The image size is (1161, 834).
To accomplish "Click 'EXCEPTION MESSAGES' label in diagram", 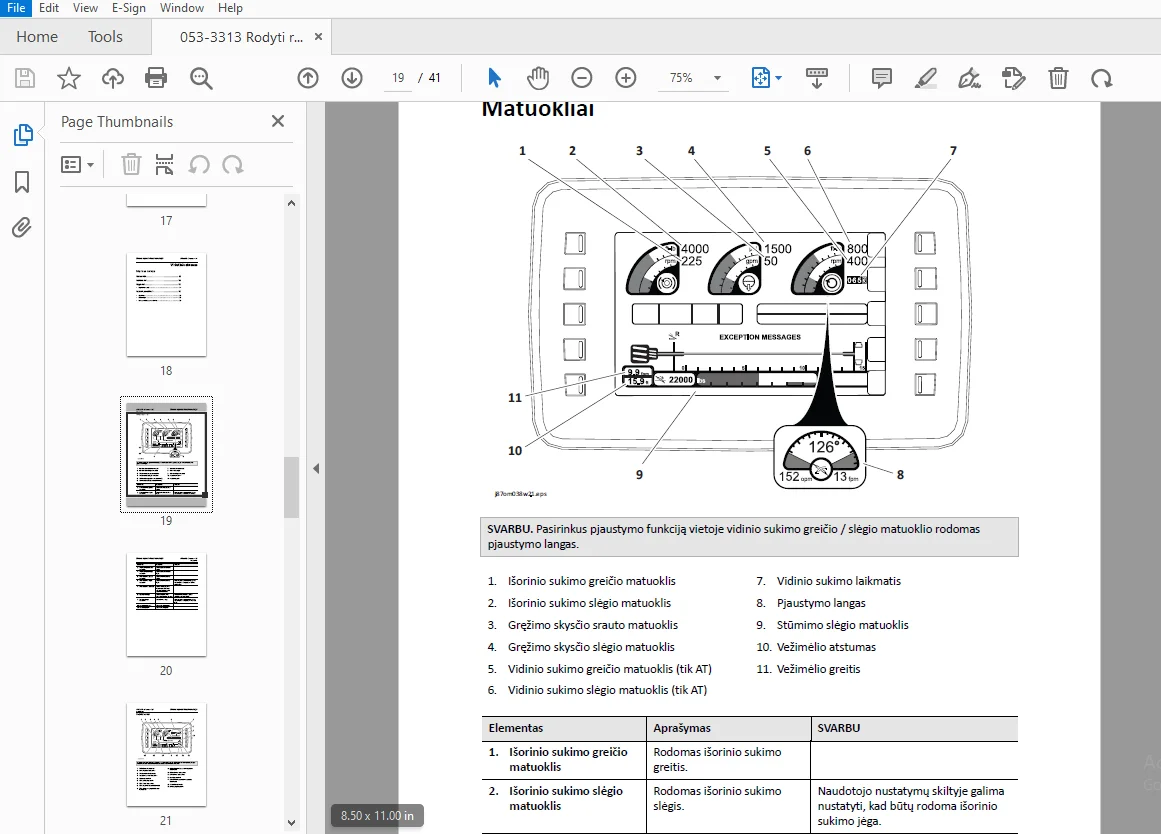I will pyautogui.click(x=760, y=337).
